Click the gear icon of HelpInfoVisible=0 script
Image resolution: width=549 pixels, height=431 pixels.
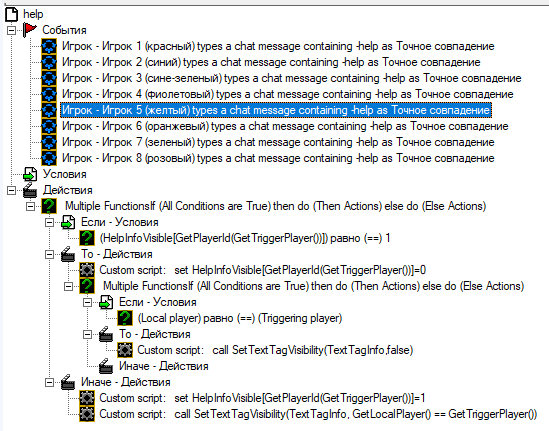[x=87, y=270]
